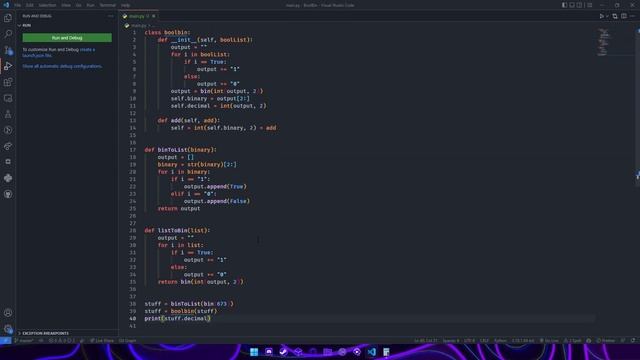The image size is (640, 360).
Task: Click the Spell checker status item
Action: (x=573, y=340)
